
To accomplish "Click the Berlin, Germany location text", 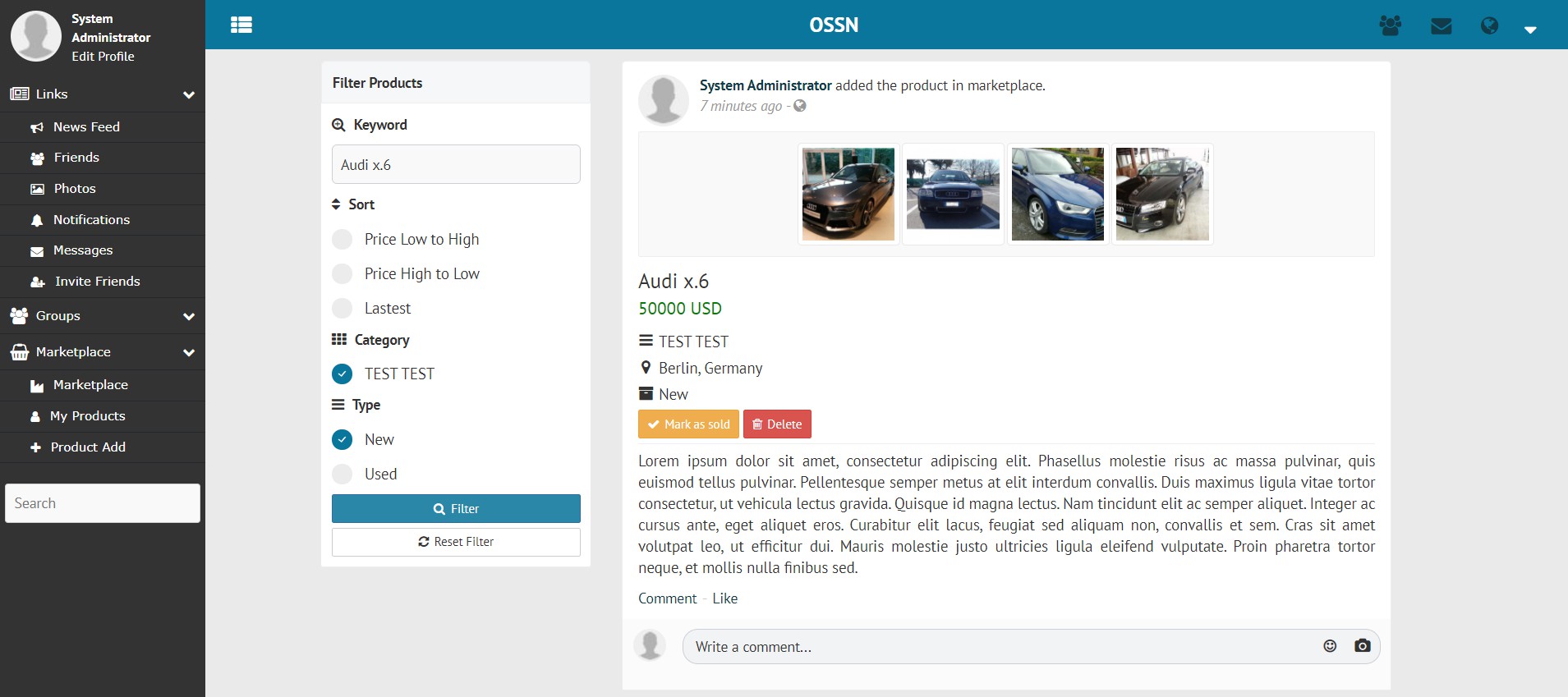I will 710,369.
